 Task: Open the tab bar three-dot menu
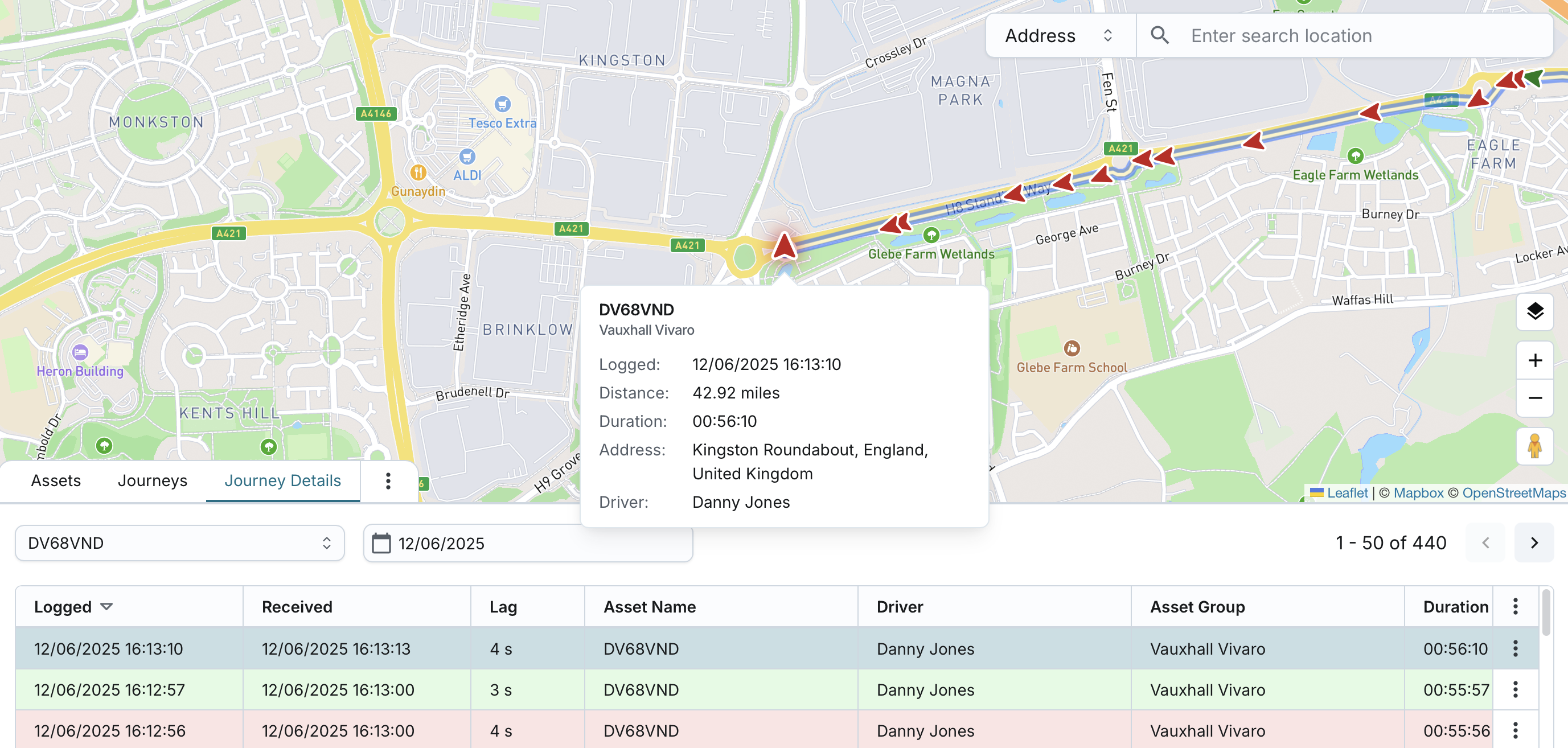click(x=388, y=481)
